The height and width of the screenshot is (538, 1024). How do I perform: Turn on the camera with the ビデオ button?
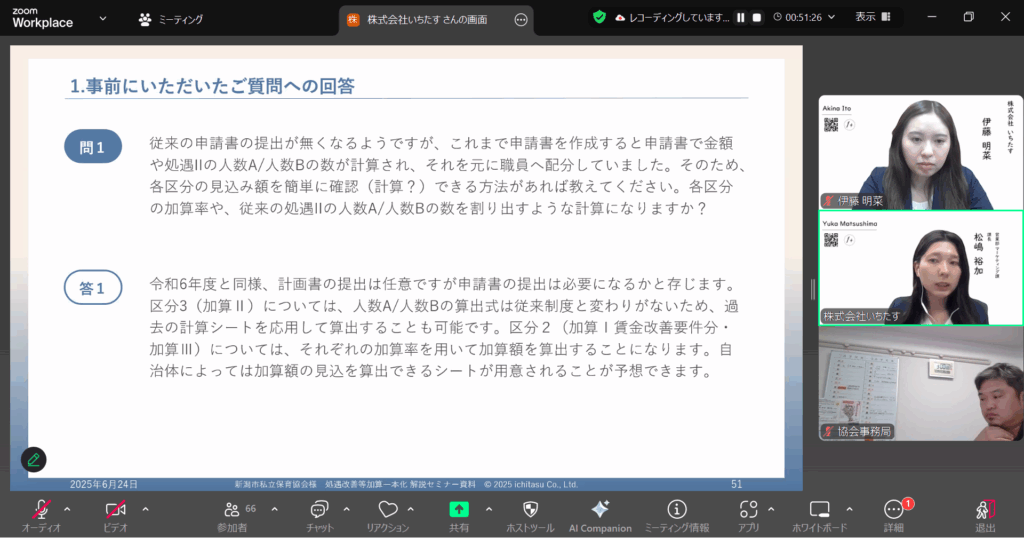point(116,510)
